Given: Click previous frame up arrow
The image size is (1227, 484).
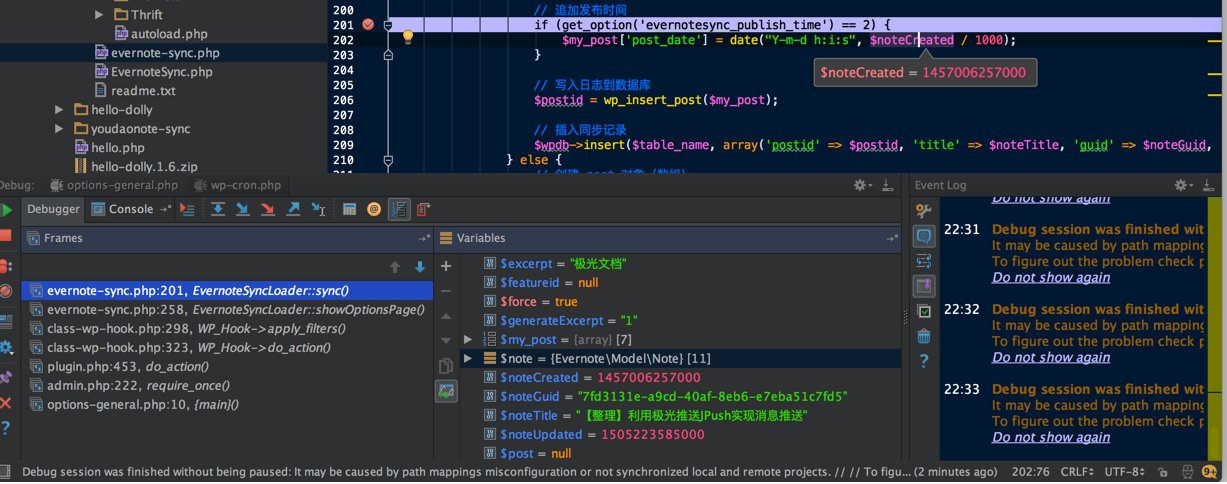Looking at the screenshot, I should point(395,267).
